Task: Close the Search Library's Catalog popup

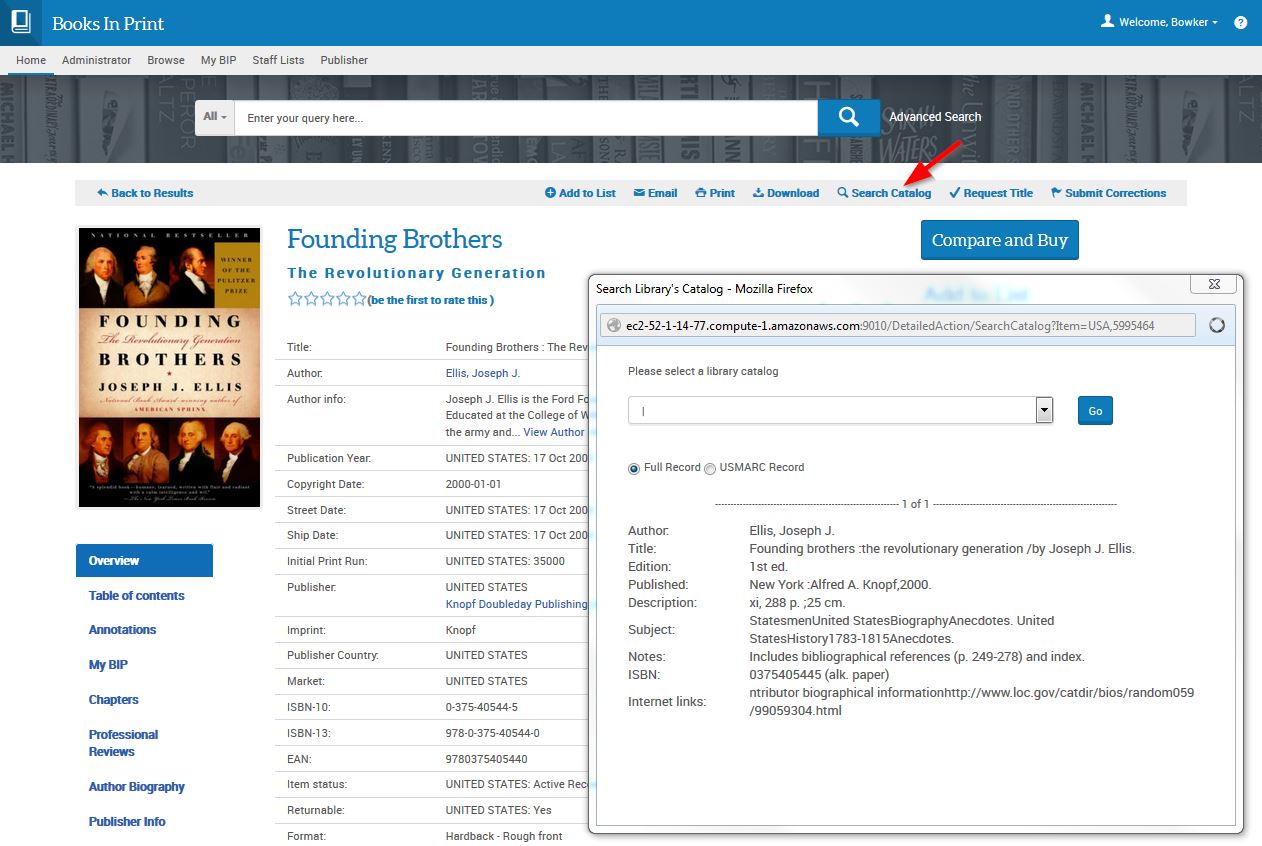Action: pos(1213,285)
